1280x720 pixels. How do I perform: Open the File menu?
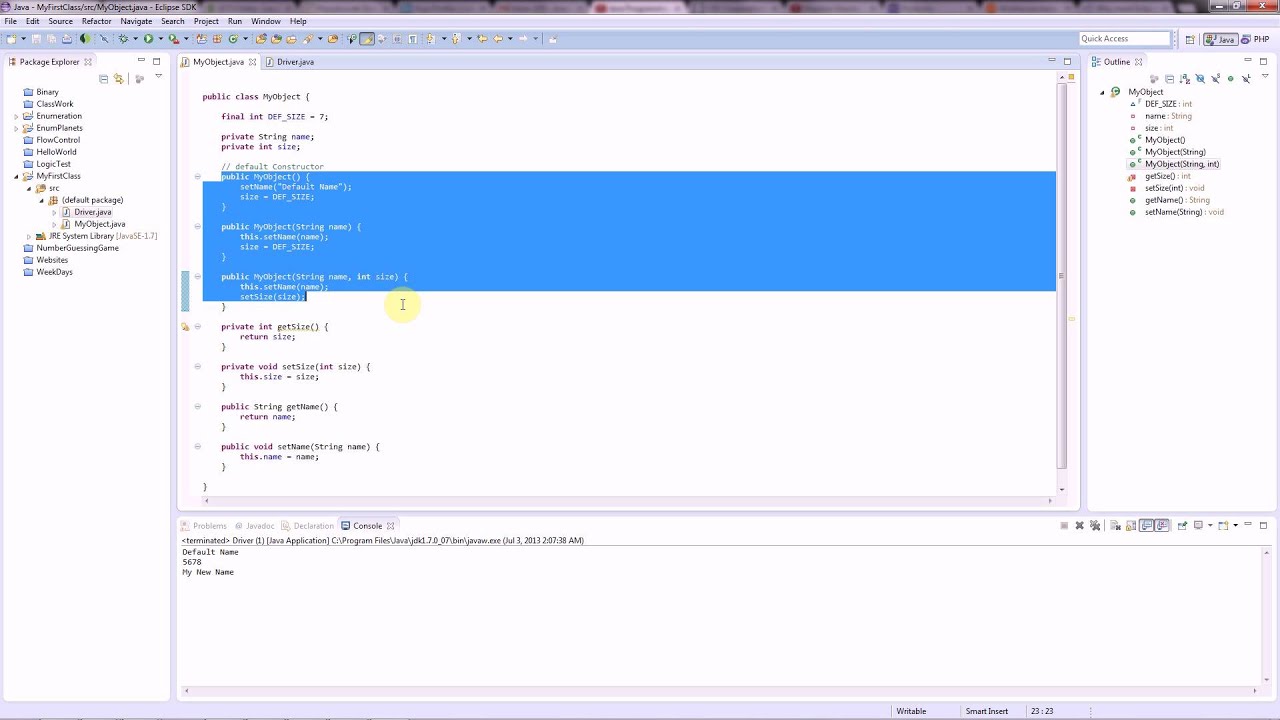pos(10,21)
